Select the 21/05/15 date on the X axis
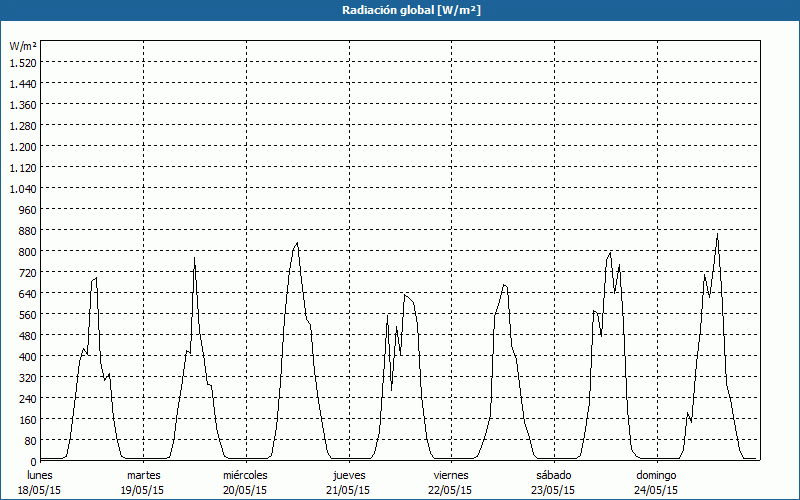 348,490
